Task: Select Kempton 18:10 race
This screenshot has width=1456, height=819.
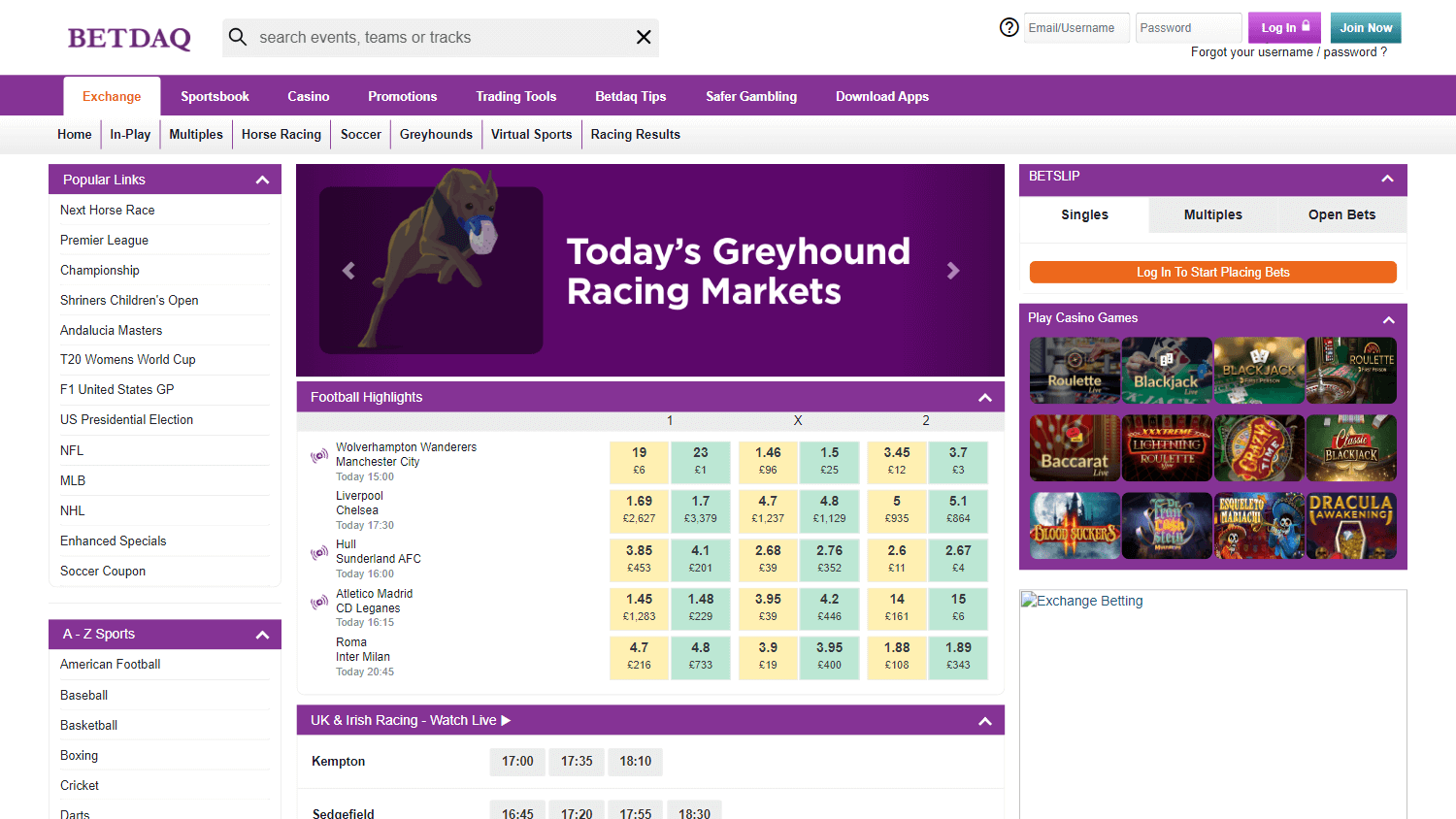Action: [x=636, y=762]
